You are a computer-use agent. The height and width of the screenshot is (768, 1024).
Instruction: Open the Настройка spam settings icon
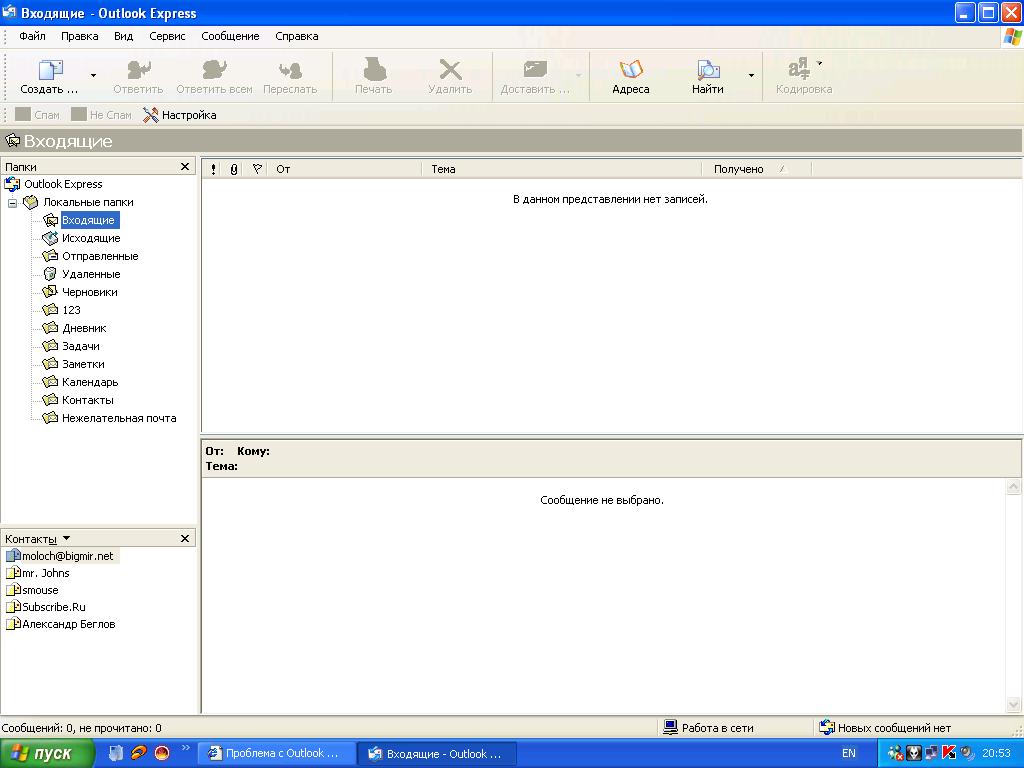tap(152, 115)
